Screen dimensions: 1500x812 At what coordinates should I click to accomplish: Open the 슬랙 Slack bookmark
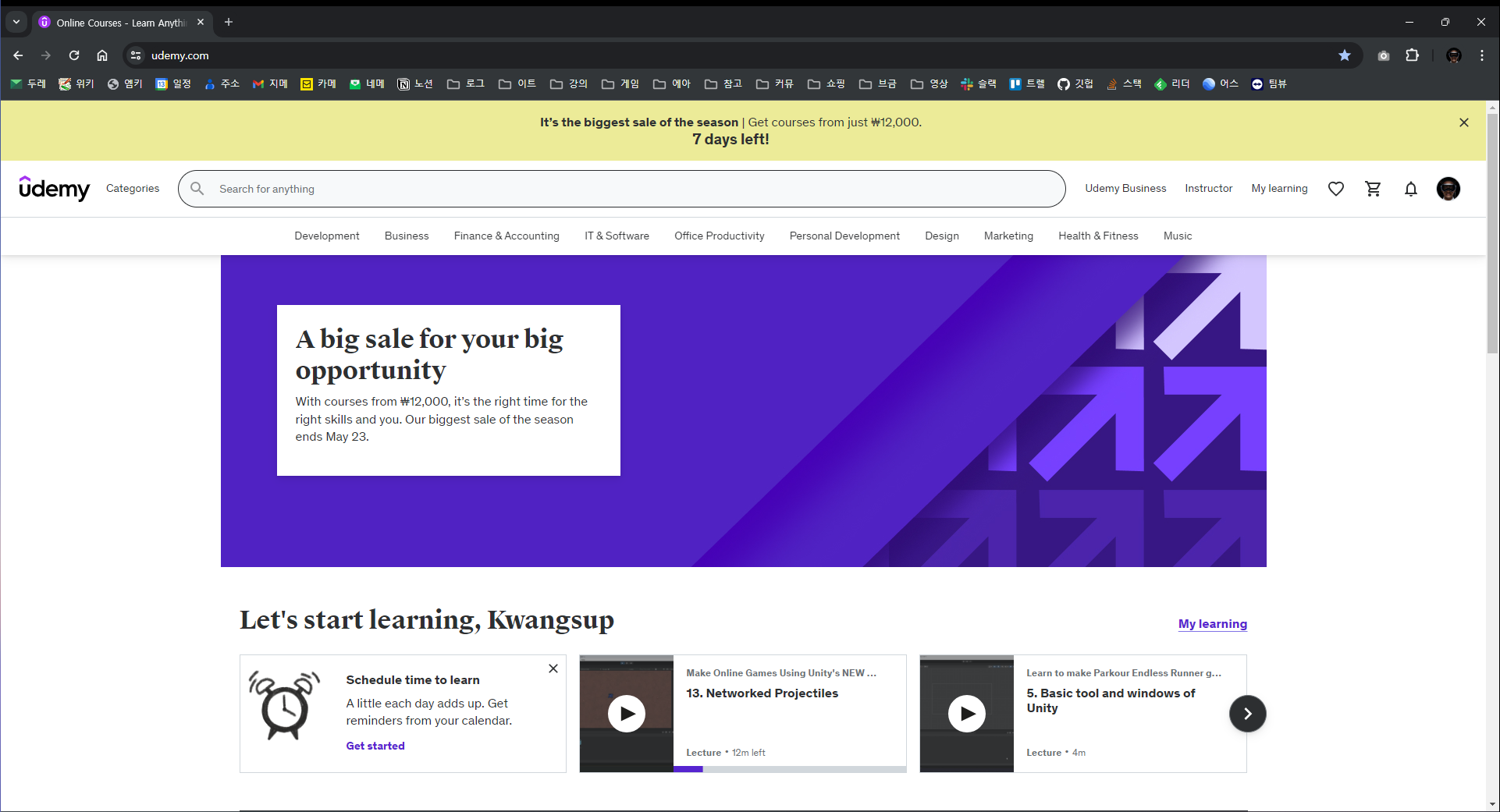tap(979, 84)
